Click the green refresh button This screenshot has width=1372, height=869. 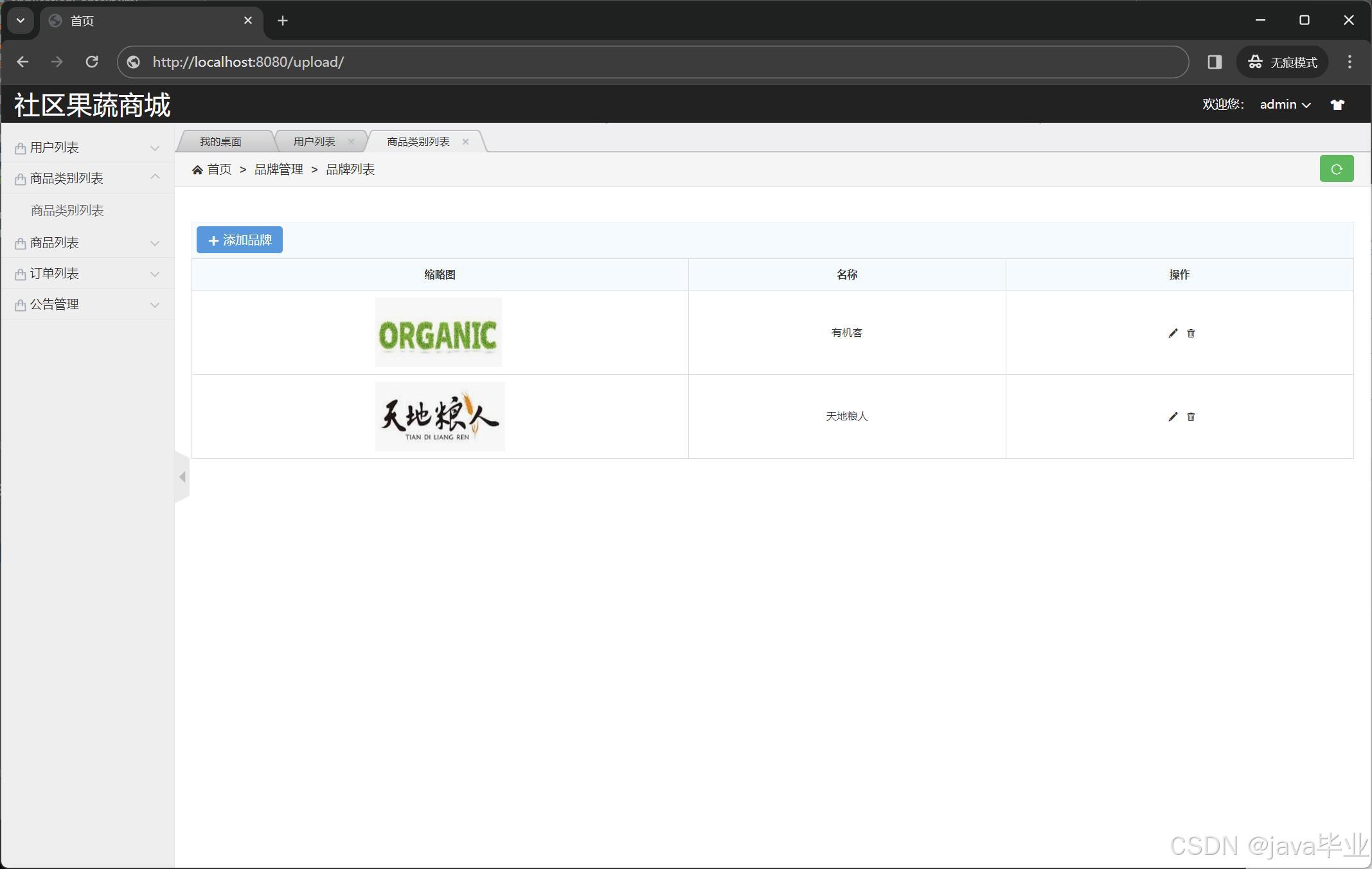1337,169
